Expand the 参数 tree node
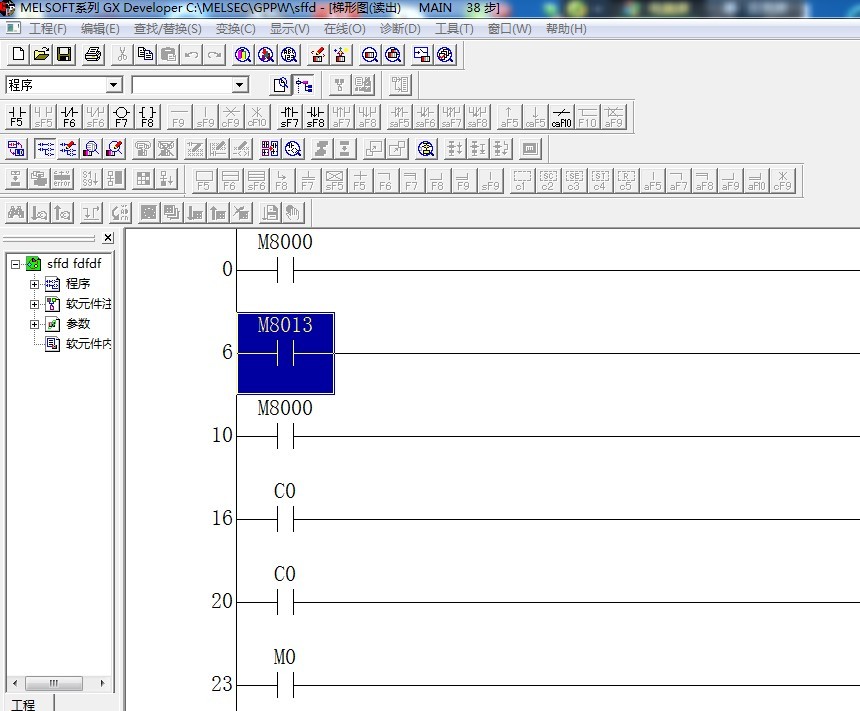Screen dimensions: 860x711 tap(35, 324)
